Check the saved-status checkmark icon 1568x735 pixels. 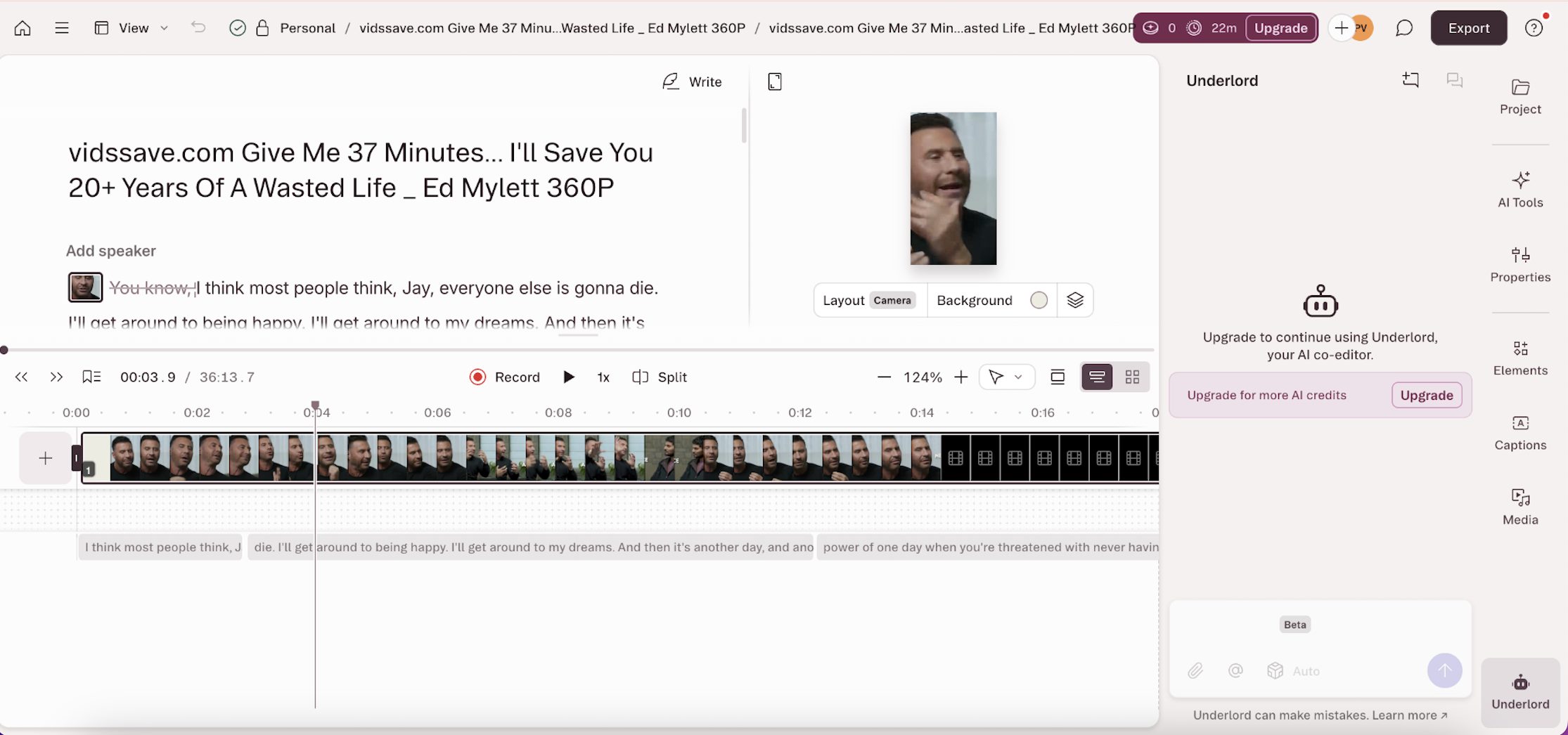point(238,28)
